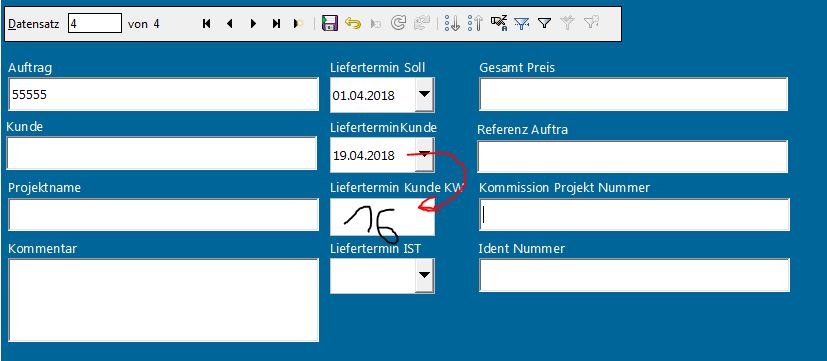Click the Liefertermin IST label
The height and width of the screenshot is (361, 827).
click(x=376, y=248)
